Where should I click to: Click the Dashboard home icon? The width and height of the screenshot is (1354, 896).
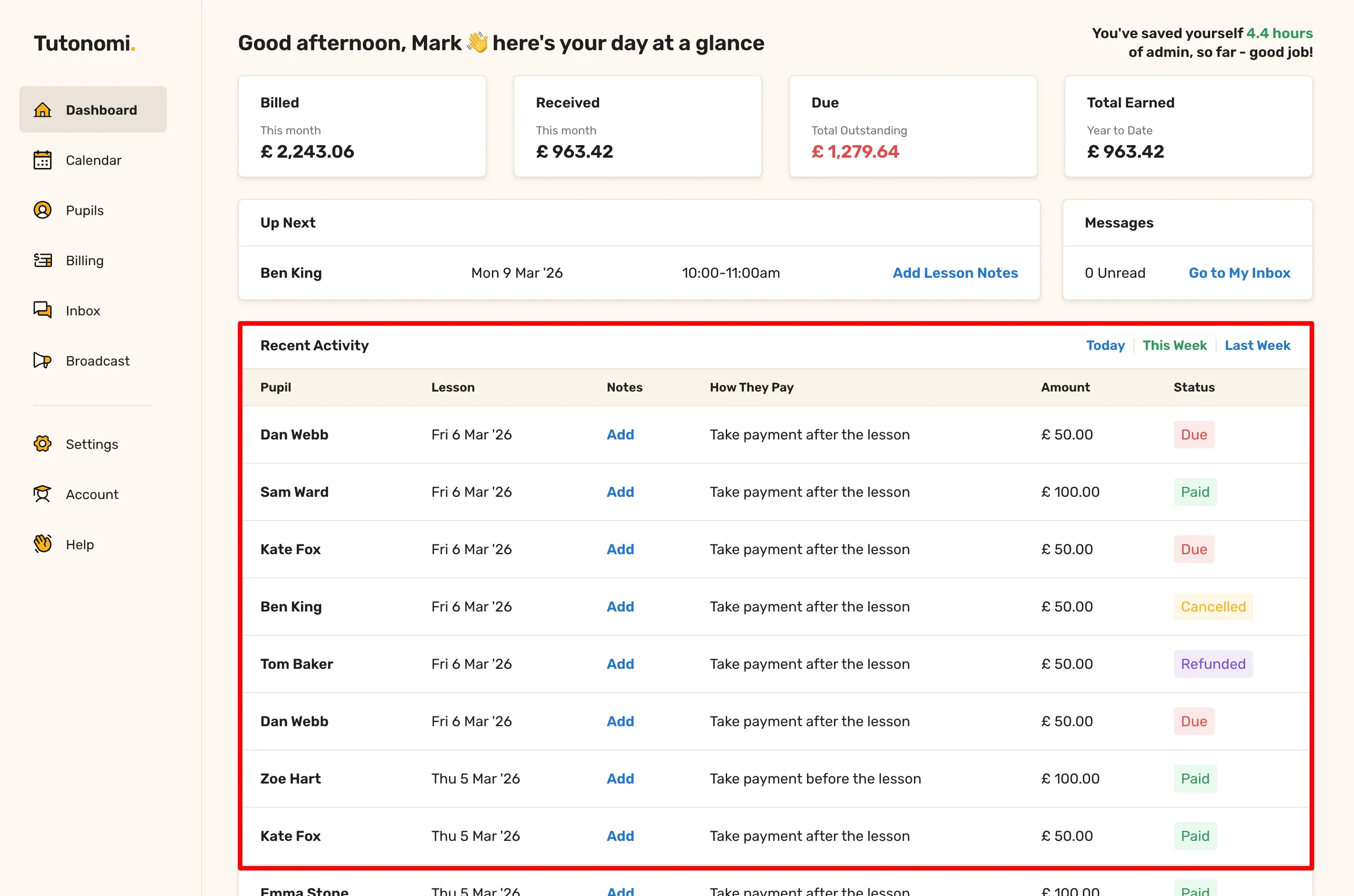42,110
